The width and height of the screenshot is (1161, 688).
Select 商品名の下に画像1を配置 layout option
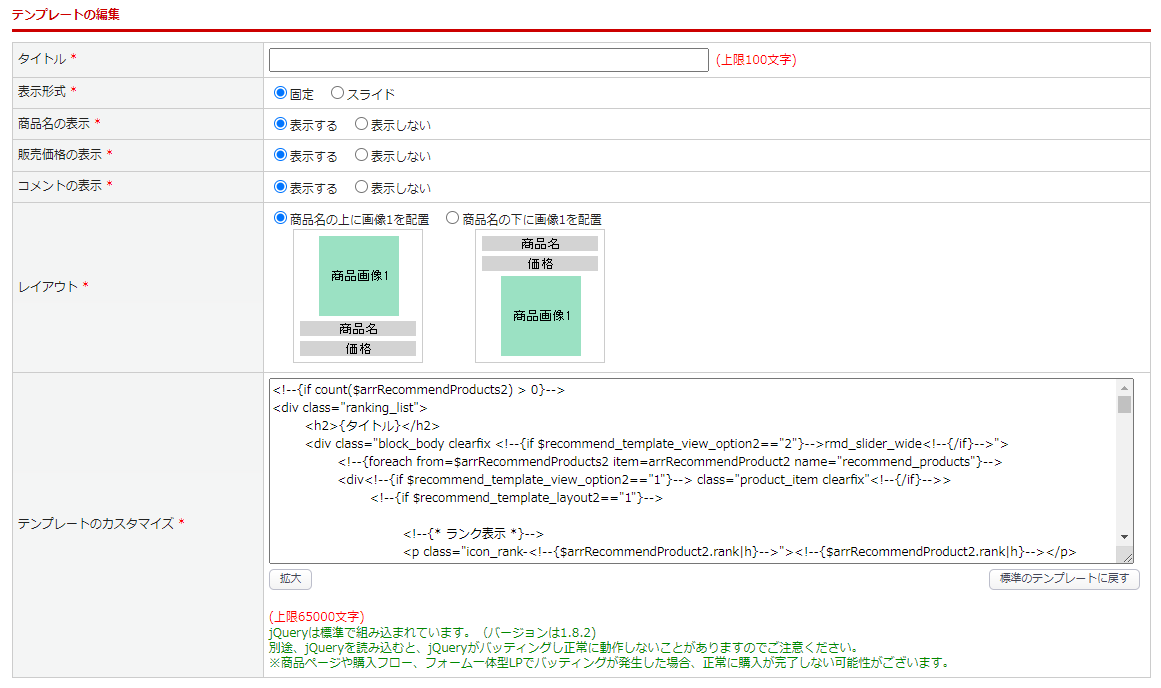tap(453, 218)
